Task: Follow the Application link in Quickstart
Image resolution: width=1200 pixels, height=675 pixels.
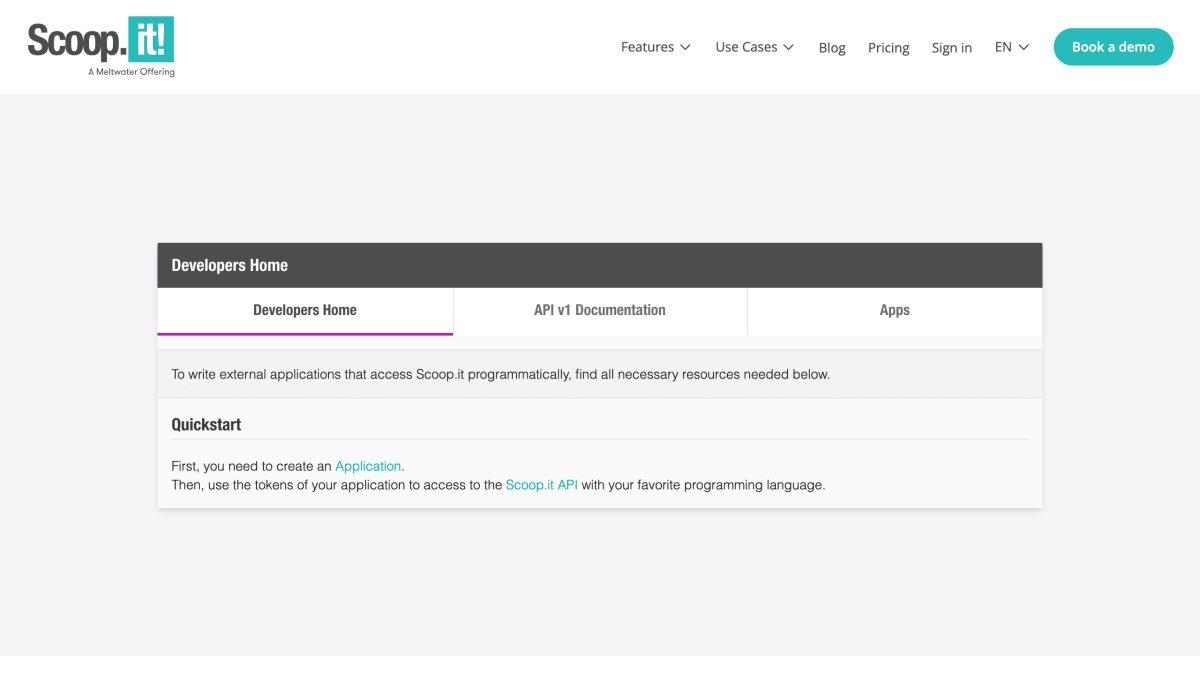Action: tap(368, 466)
